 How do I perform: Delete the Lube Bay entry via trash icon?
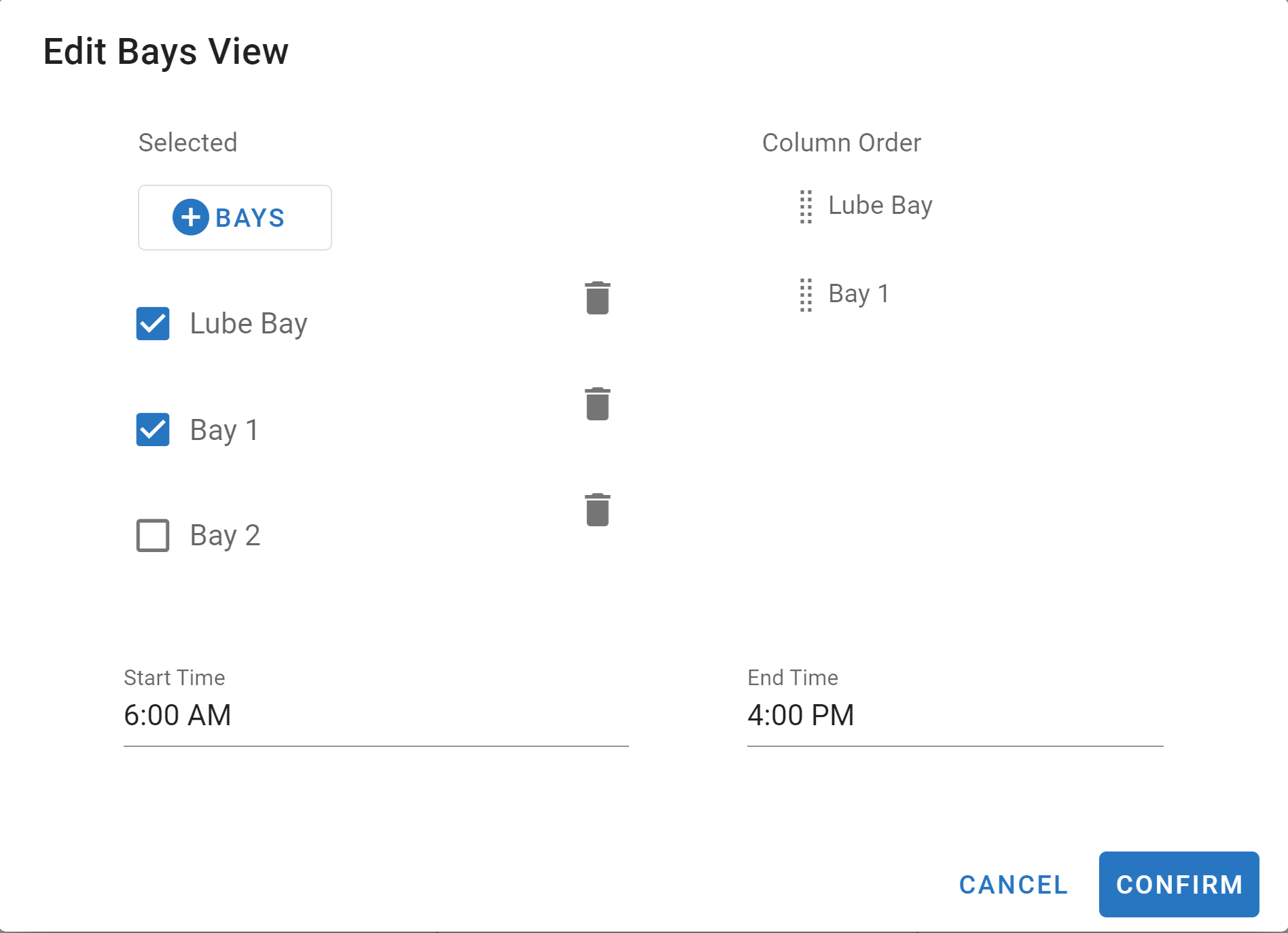(597, 298)
